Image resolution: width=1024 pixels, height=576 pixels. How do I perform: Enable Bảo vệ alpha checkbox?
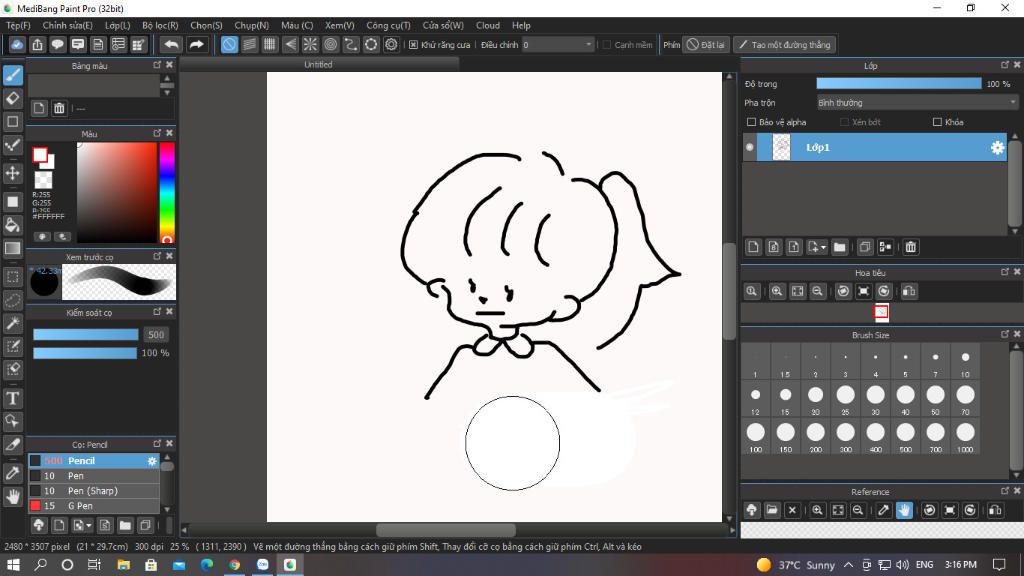[x=751, y=122]
